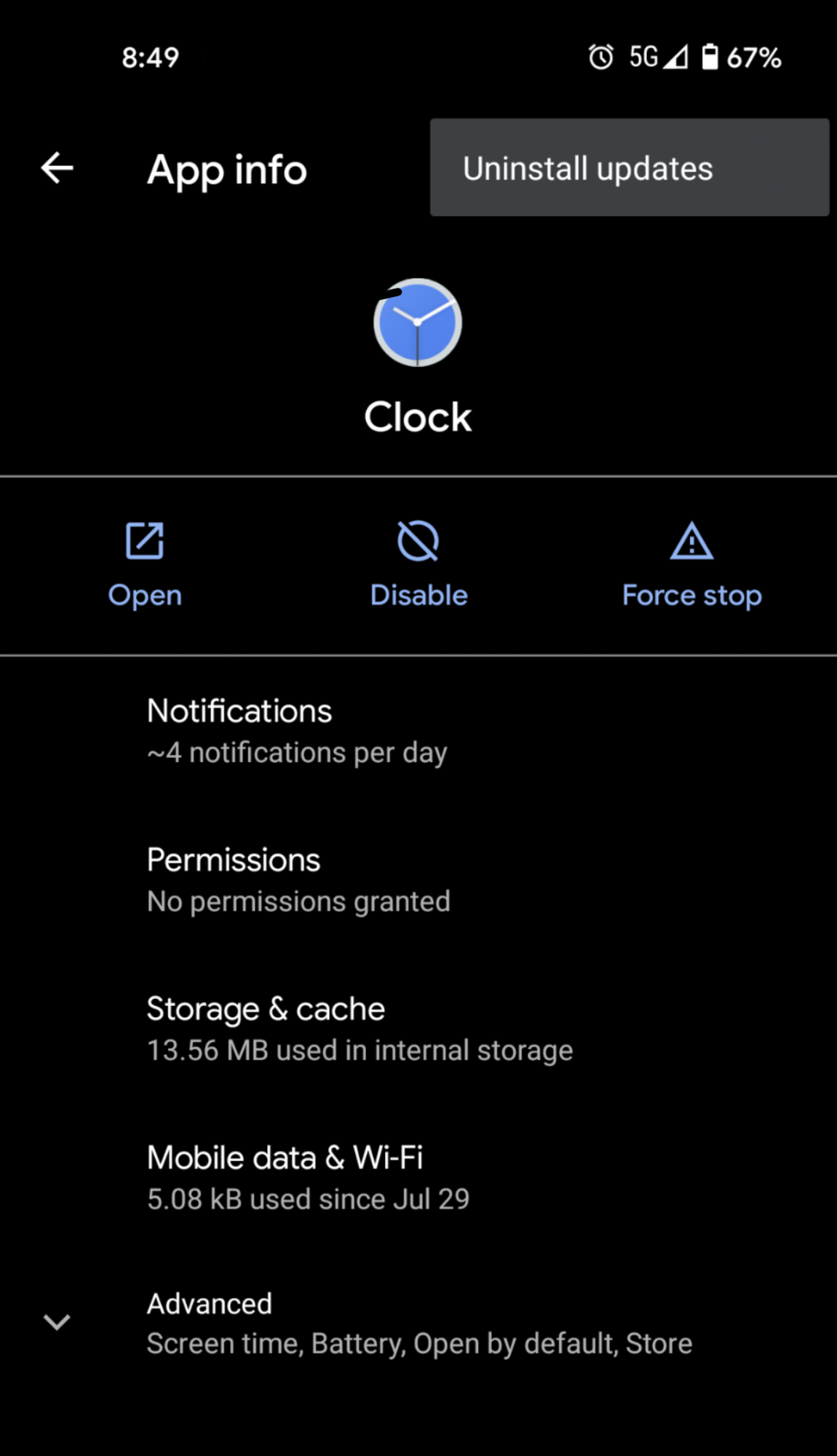Image resolution: width=837 pixels, height=1456 pixels.
Task: Expand Advanced settings list row
Action: (x=418, y=1323)
